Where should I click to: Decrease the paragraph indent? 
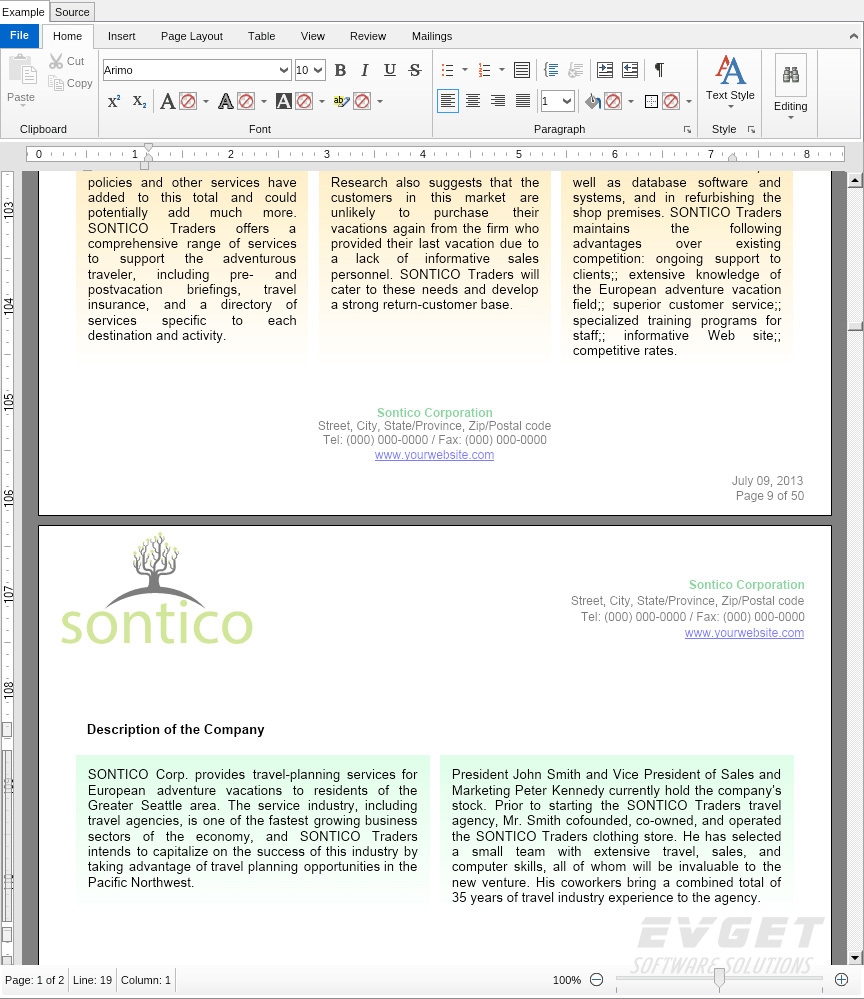pyautogui.click(x=630, y=70)
